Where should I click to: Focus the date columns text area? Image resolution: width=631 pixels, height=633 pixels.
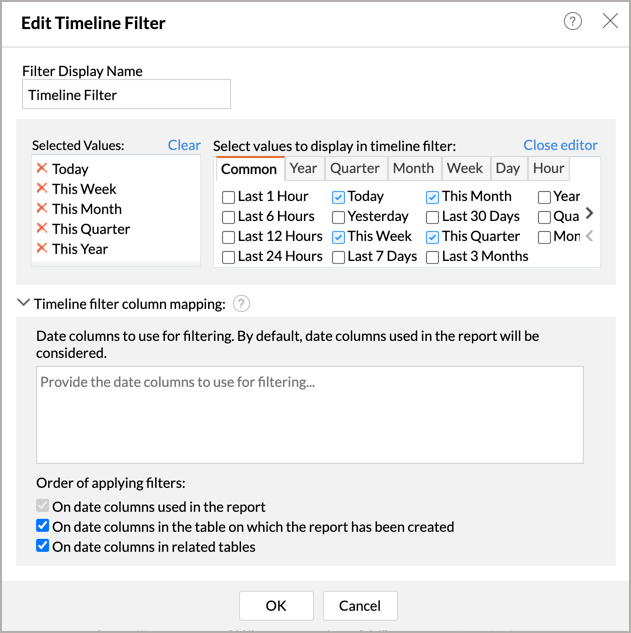(x=310, y=415)
